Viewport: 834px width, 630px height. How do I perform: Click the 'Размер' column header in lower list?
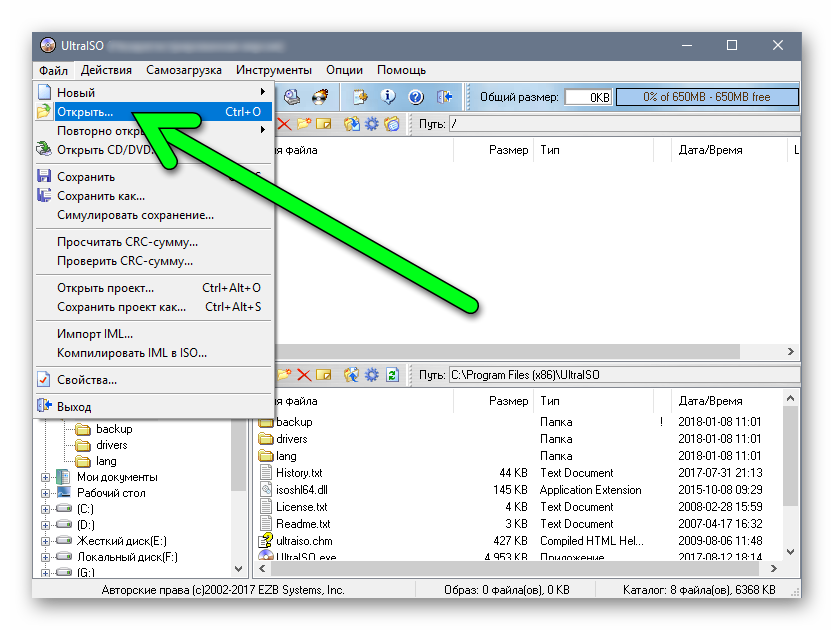click(508, 401)
